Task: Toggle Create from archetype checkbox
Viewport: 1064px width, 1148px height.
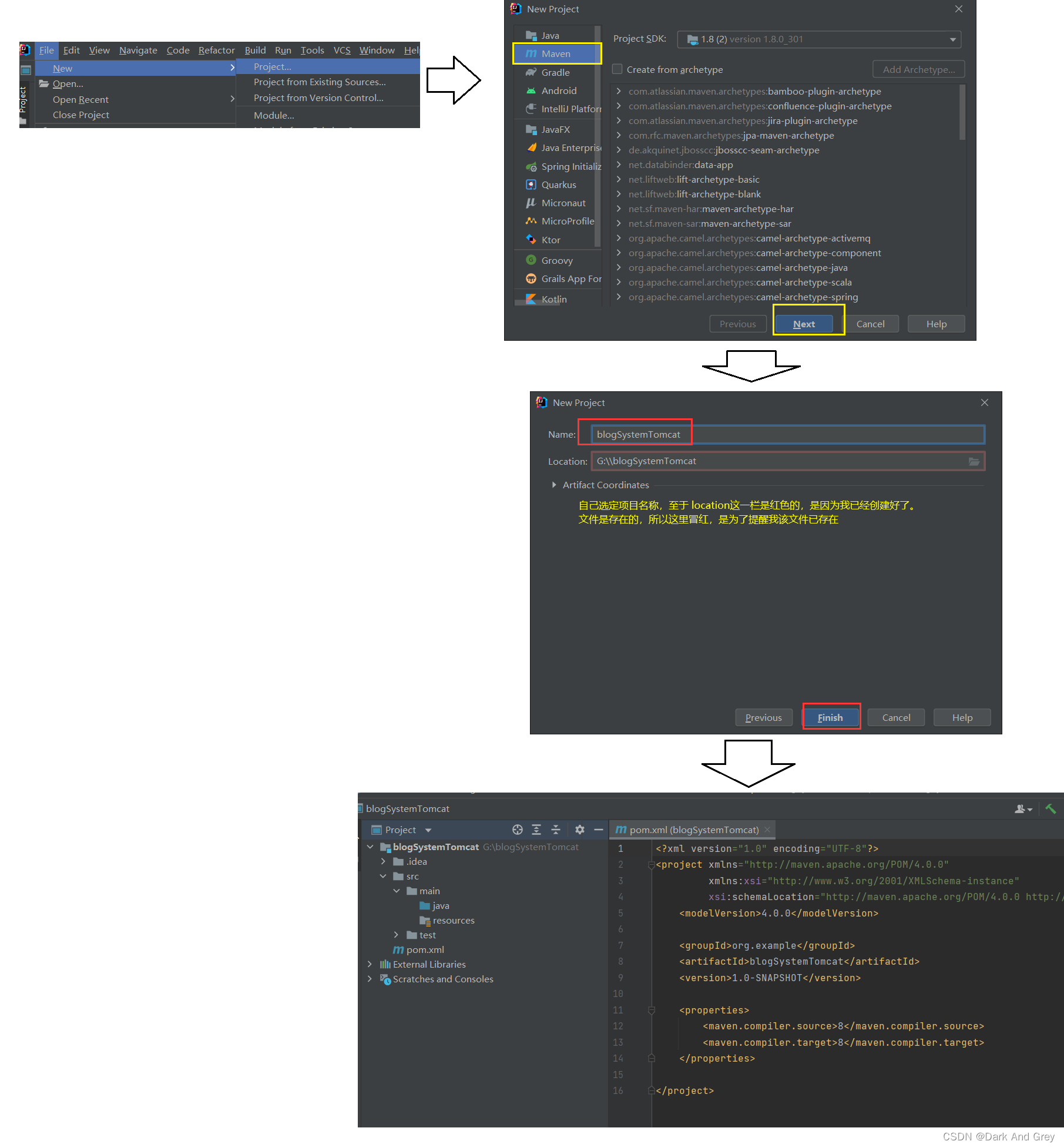Action: [617, 69]
